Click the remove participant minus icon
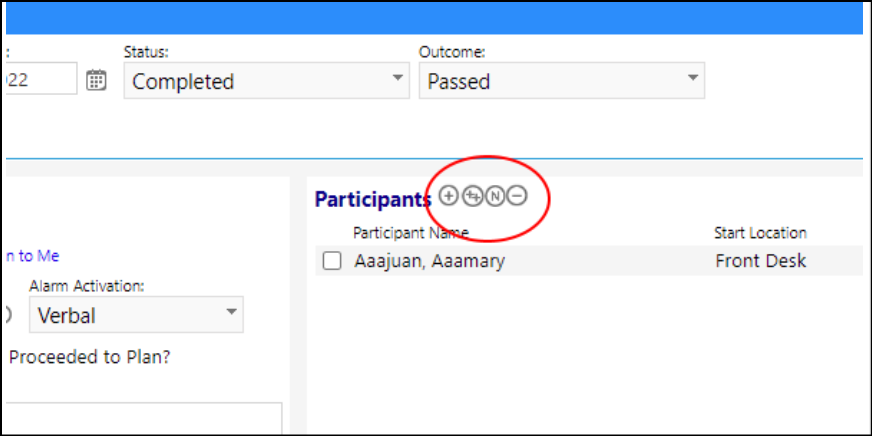Viewport: 872px width, 436px height. click(517, 196)
